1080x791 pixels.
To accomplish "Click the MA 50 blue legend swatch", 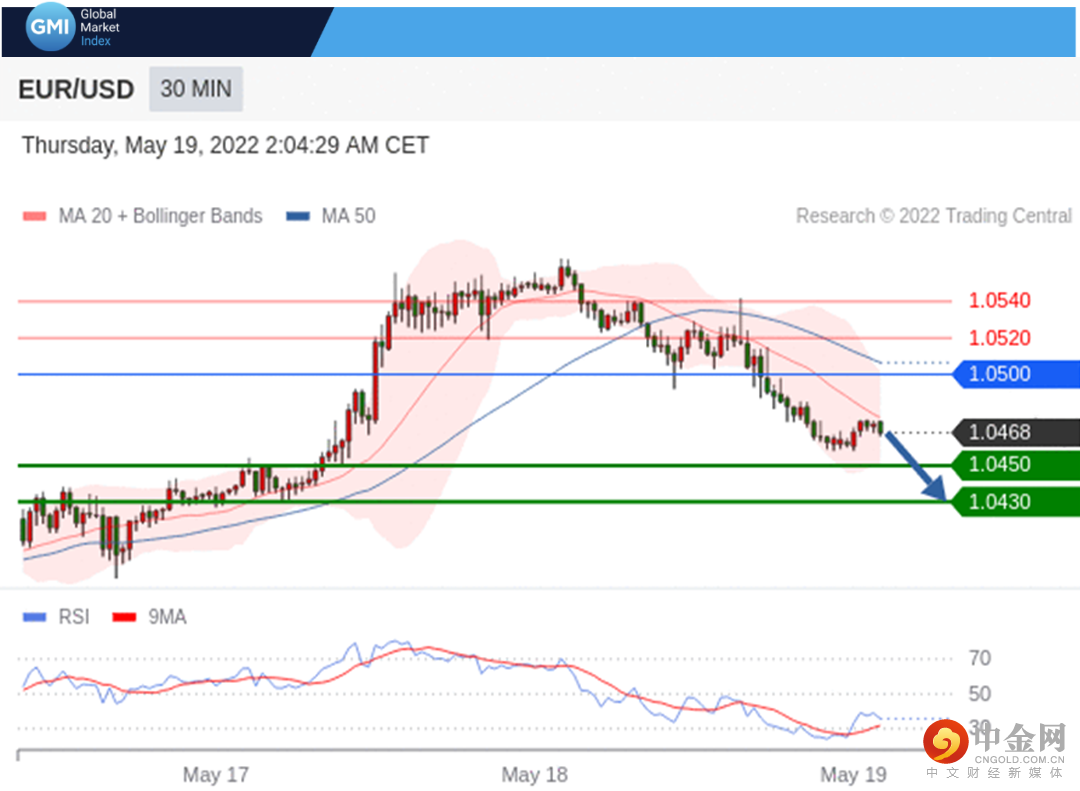I will 298,216.
